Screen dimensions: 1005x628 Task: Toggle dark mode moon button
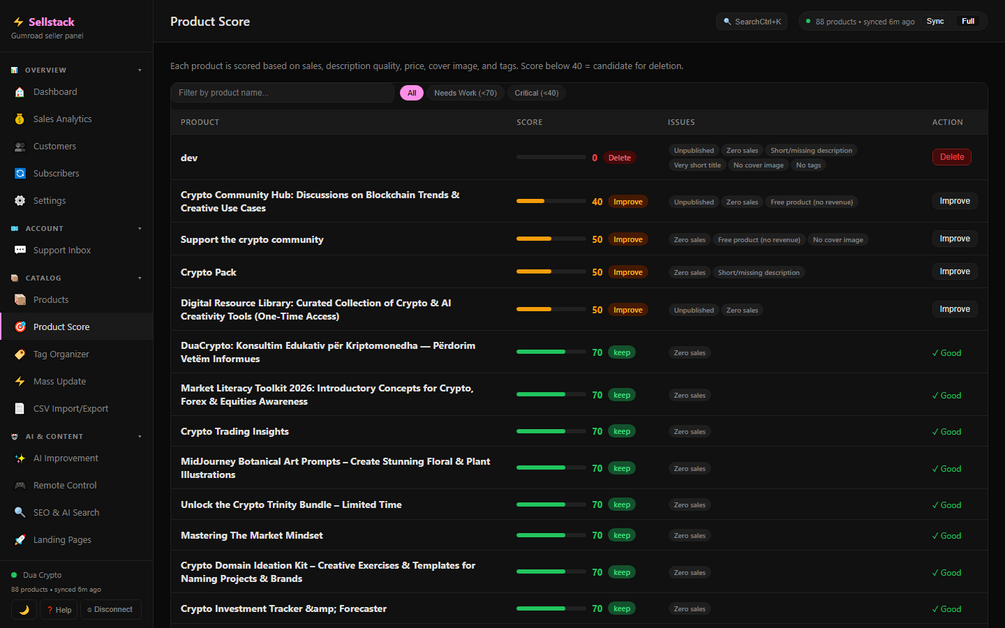[24, 609]
